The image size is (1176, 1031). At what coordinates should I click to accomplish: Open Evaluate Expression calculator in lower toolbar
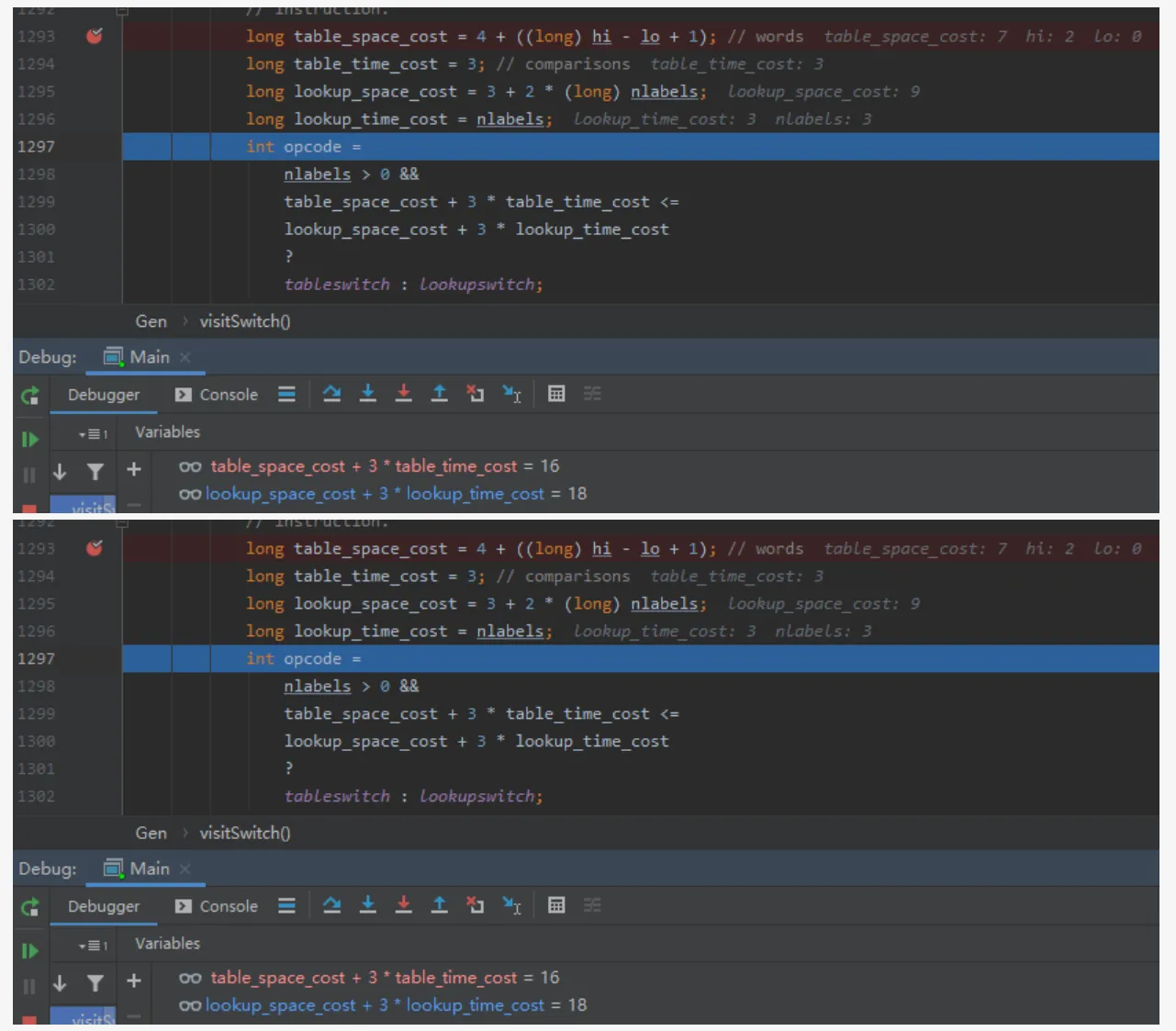click(x=556, y=905)
